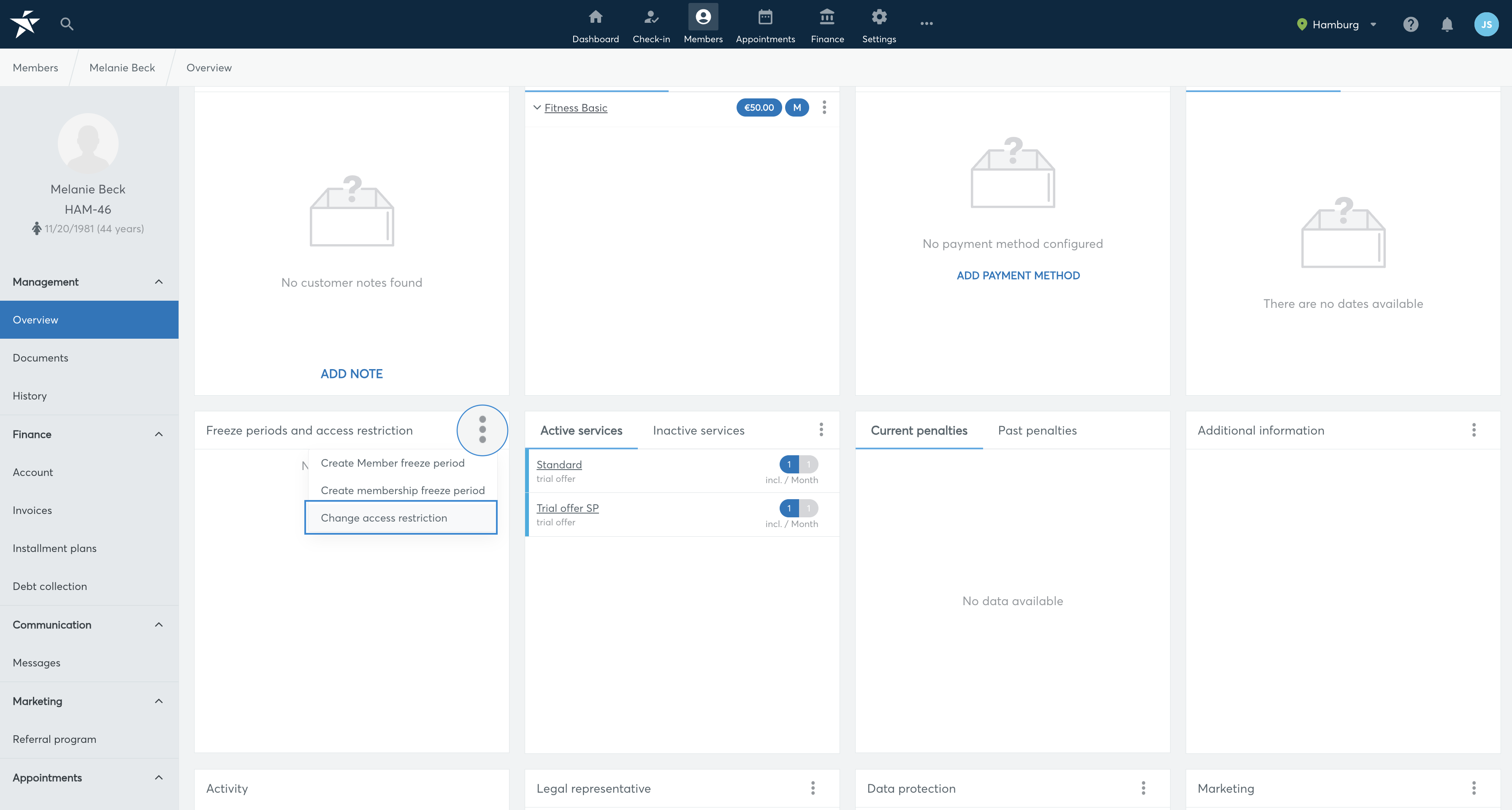Image resolution: width=1512 pixels, height=810 pixels.
Task: Click member number HAM-46
Action: tap(88, 209)
